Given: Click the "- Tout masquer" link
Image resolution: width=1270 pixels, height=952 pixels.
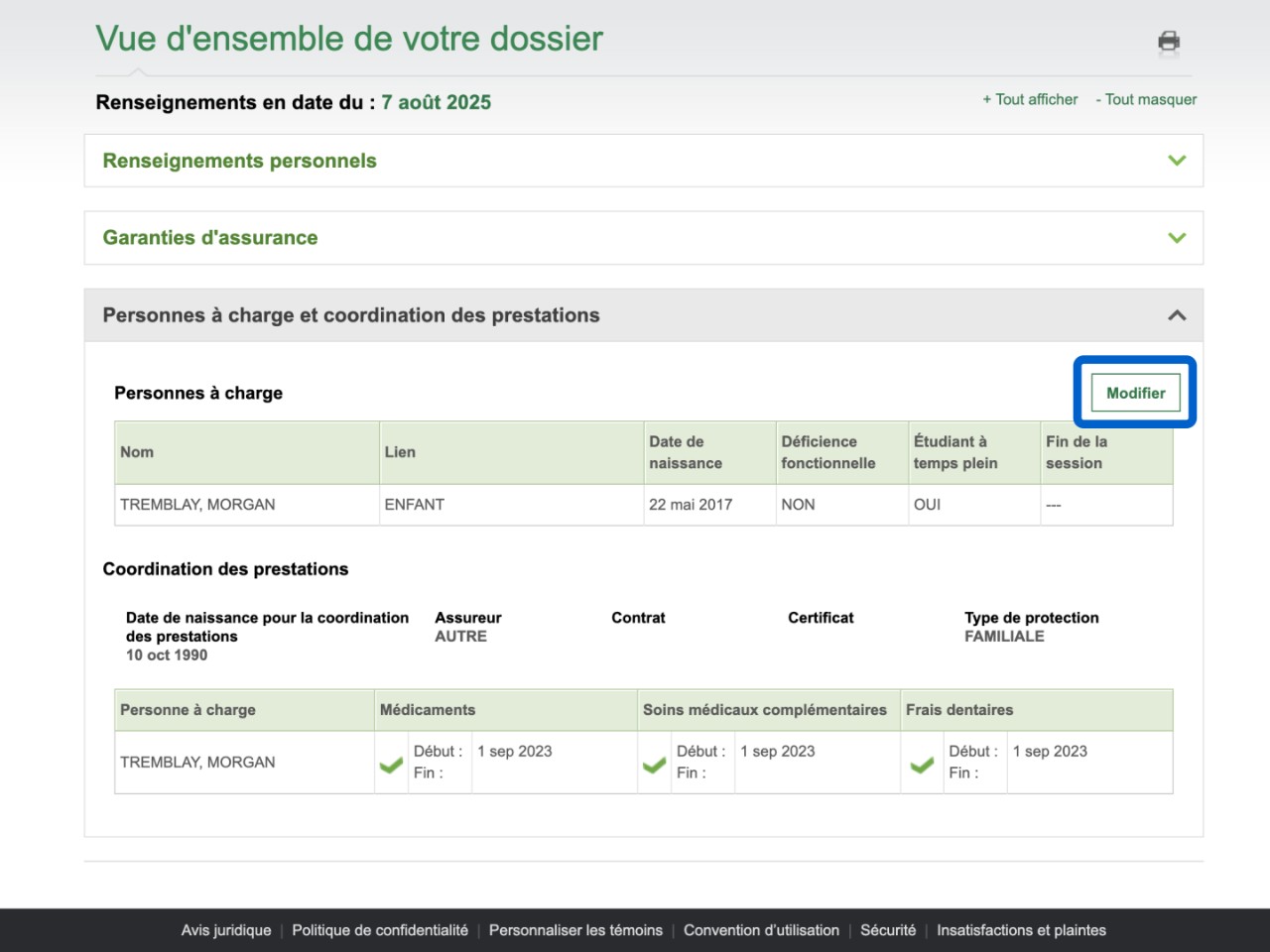Looking at the screenshot, I should pyautogui.click(x=1146, y=99).
